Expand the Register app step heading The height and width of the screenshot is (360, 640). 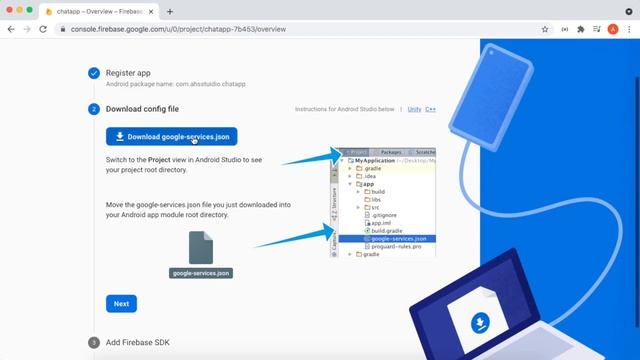(x=128, y=73)
